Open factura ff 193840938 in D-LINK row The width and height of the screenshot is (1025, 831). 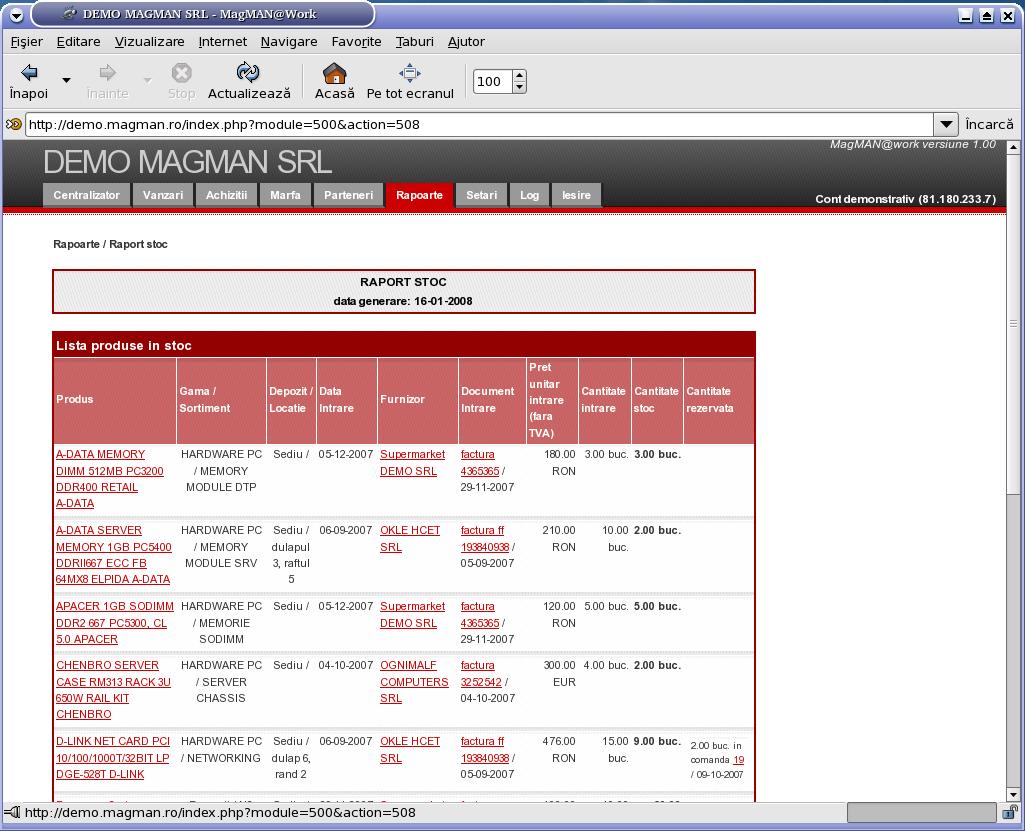(484, 749)
